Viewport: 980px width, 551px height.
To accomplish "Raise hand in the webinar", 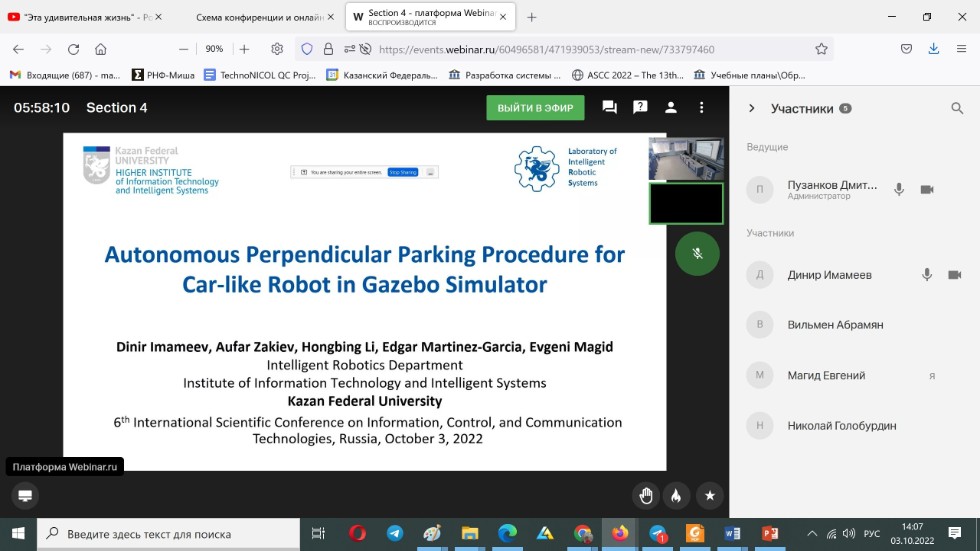I will tap(646, 495).
